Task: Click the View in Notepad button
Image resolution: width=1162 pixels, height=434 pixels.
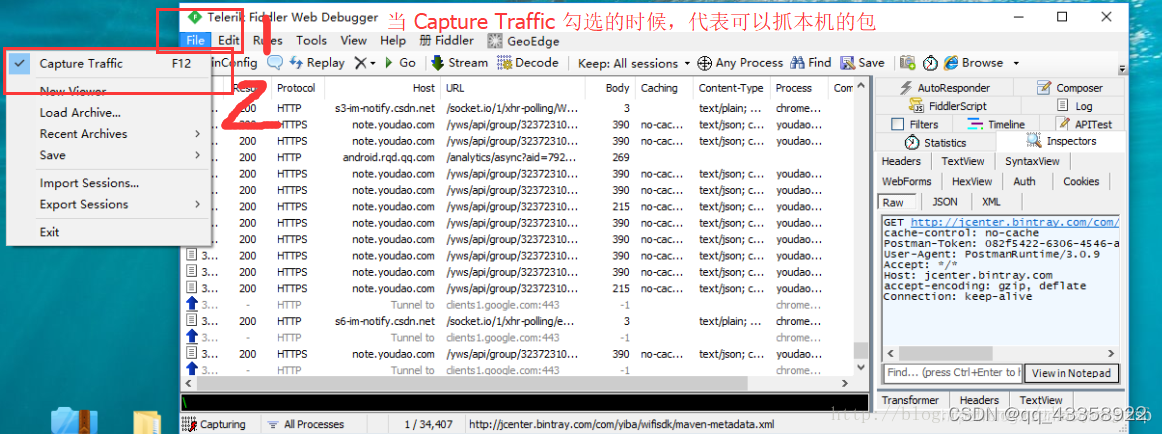Action: tap(1071, 373)
